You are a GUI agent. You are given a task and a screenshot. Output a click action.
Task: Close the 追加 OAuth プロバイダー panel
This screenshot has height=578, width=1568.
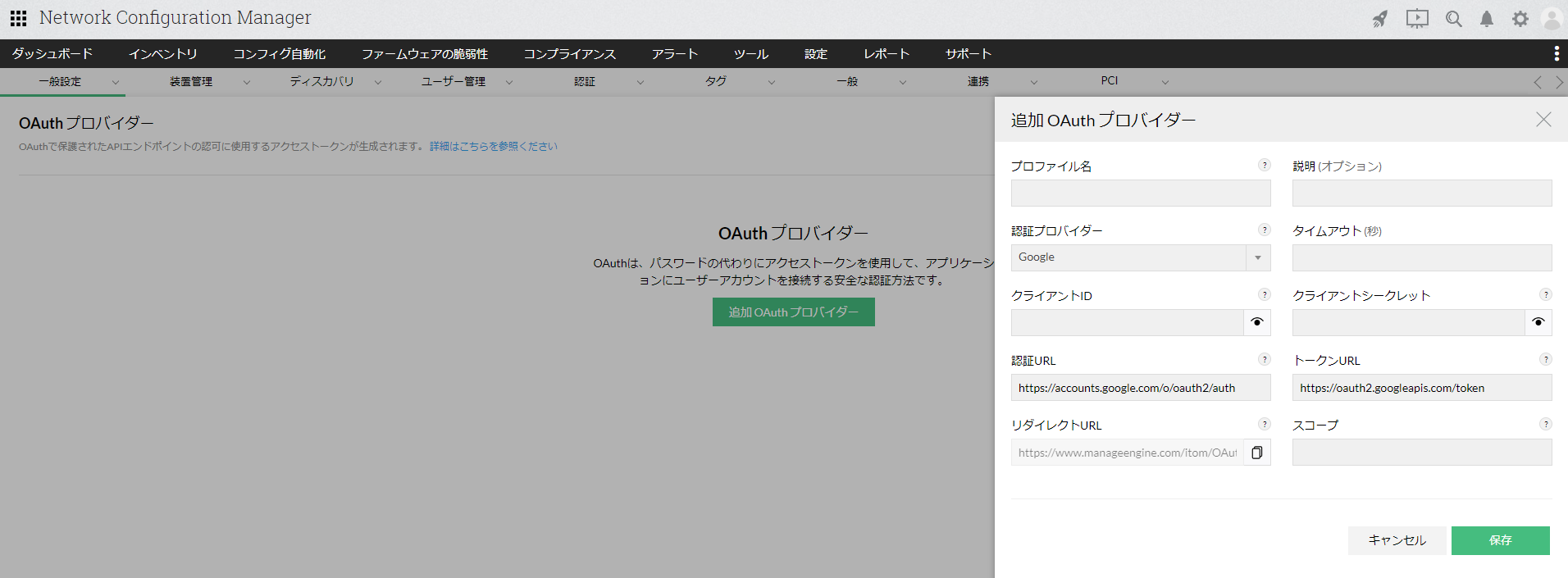(x=1543, y=120)
